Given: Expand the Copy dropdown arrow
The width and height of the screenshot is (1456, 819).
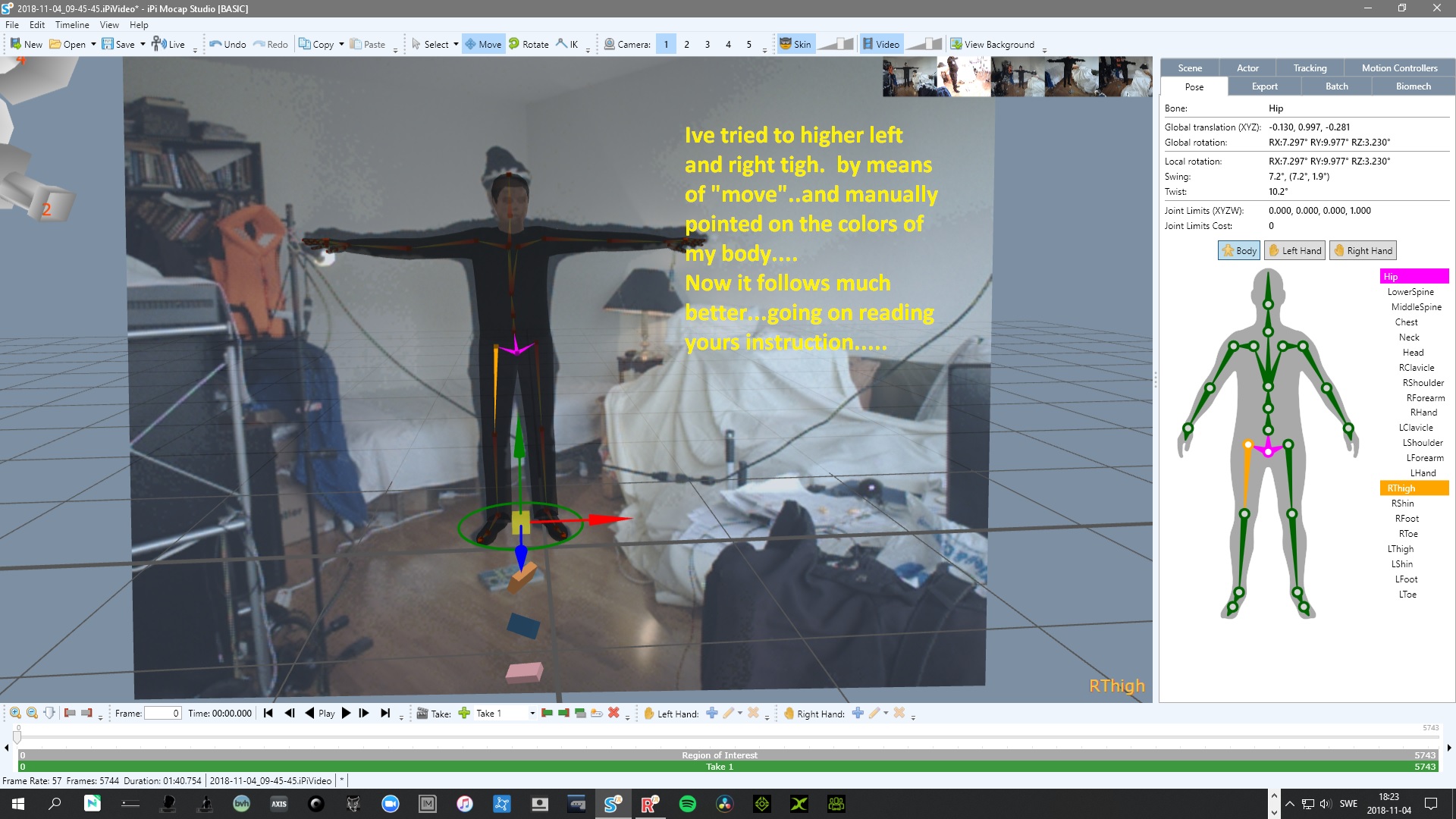Looking at the screenshot, I should pyautogui.click(x=341, y=44).
